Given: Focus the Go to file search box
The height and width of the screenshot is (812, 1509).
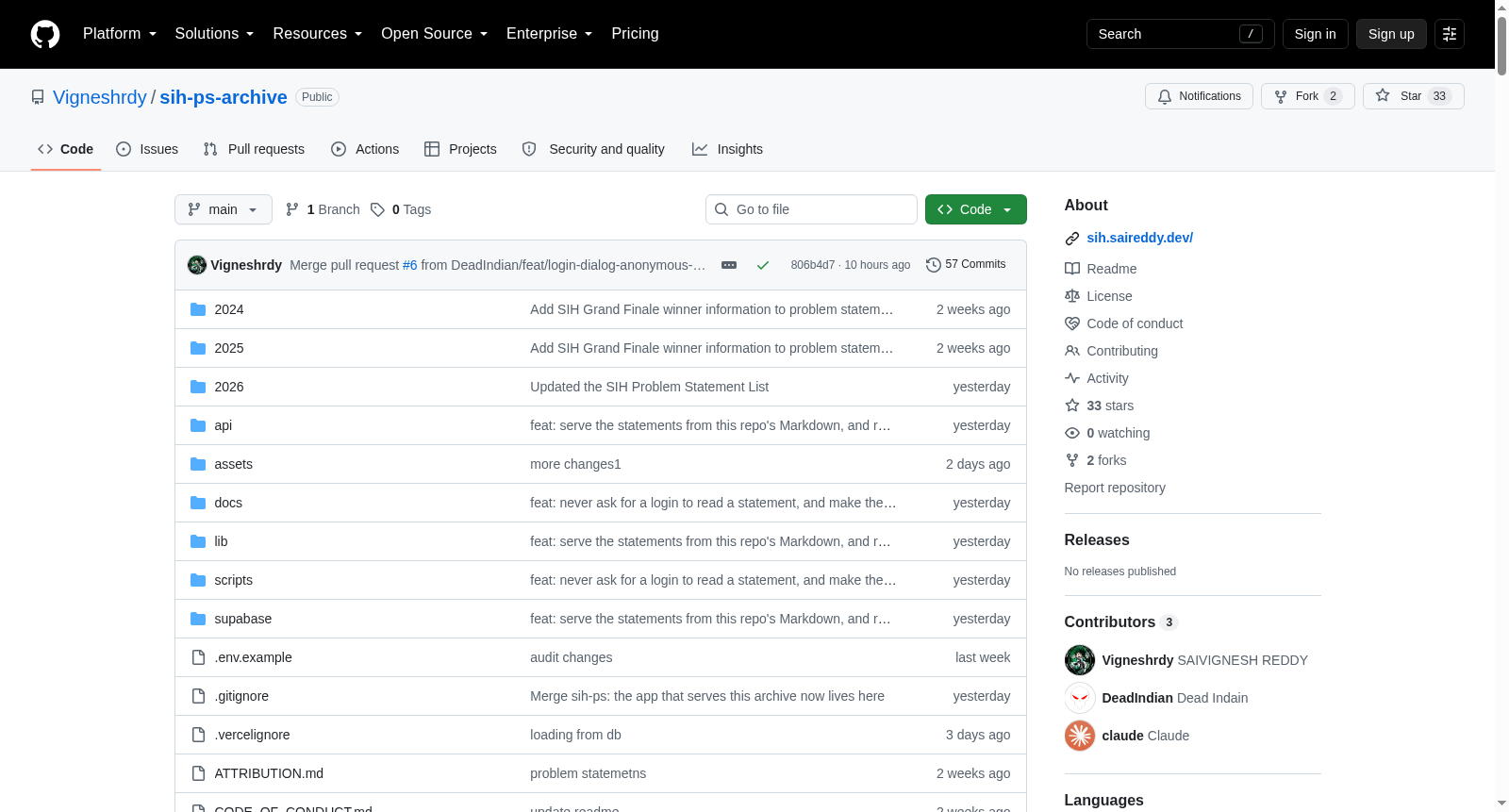Looking at the screenshot, I should (x=811, y=209).
